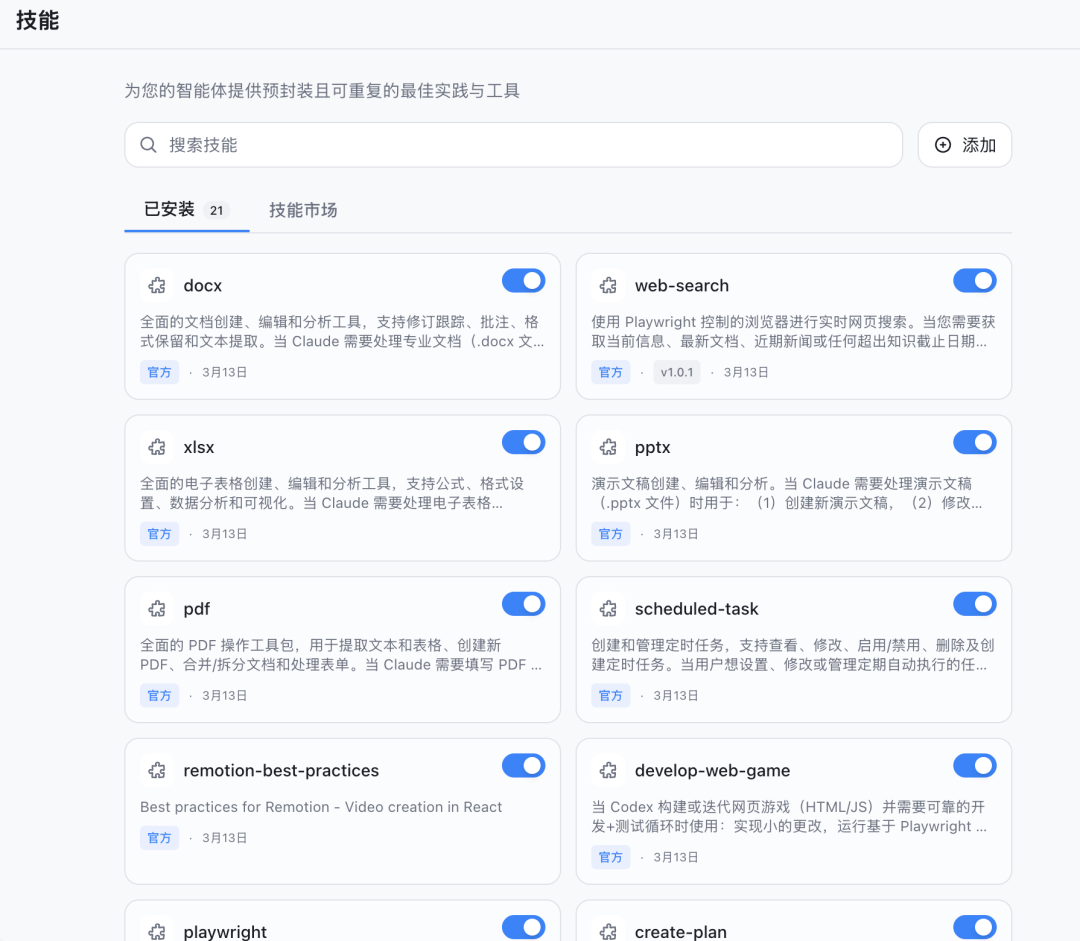
Task: Click the 官方 tag on web-search card
Action: 610,372
